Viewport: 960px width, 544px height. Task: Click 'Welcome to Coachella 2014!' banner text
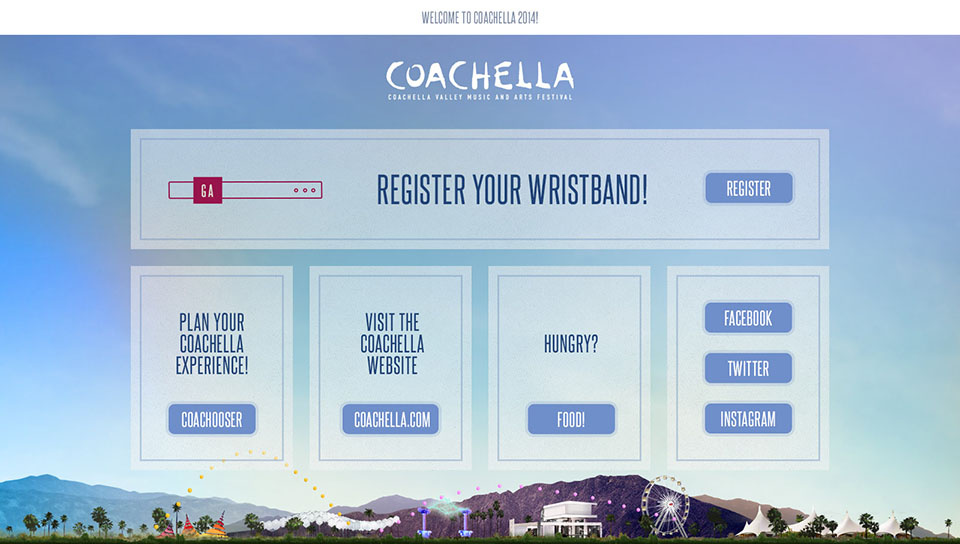pos(479,18)
